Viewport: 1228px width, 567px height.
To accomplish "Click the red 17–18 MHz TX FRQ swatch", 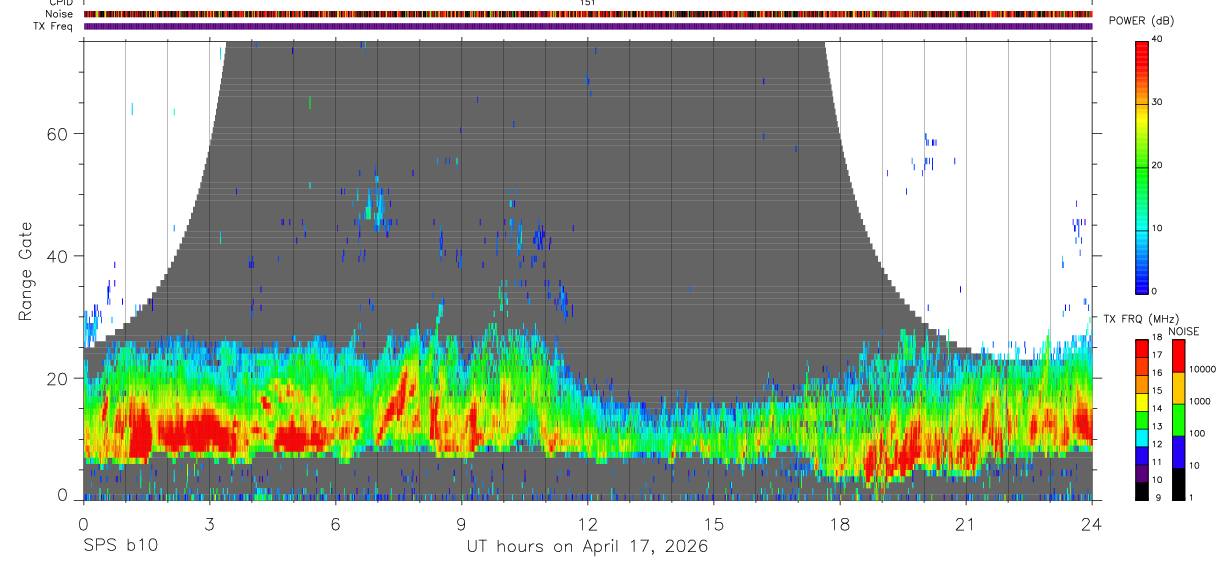I will click(x=1142, y=349).
